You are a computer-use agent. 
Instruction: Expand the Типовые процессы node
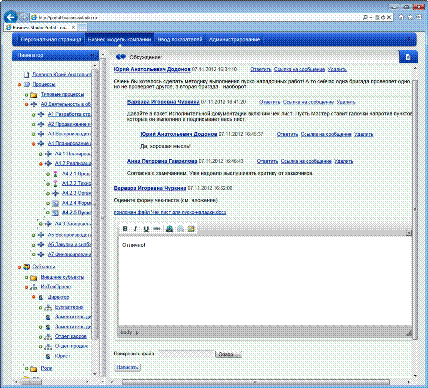[x=26, y=95]
